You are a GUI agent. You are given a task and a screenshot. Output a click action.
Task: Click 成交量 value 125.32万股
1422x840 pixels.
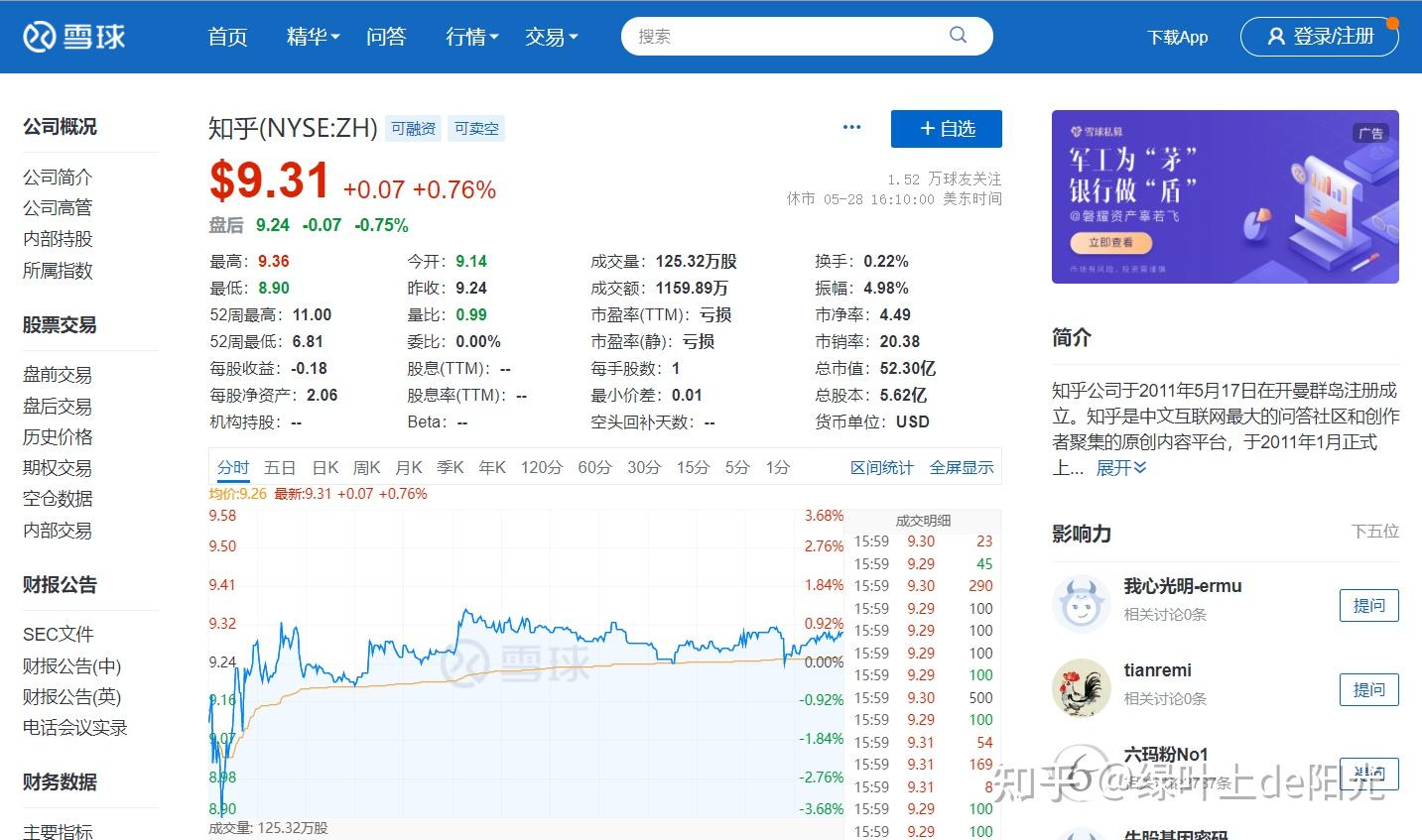click(696, 261)
